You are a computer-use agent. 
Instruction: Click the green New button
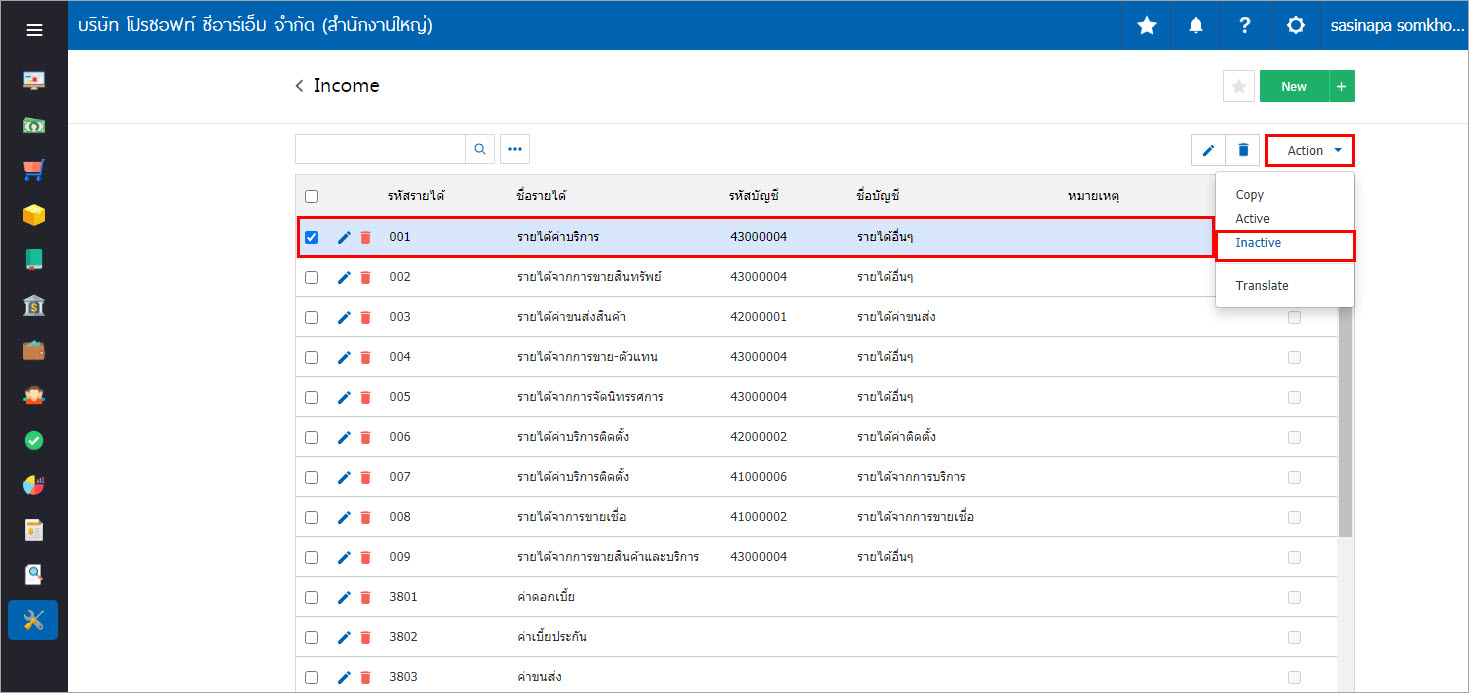(x=1294, y=87)
